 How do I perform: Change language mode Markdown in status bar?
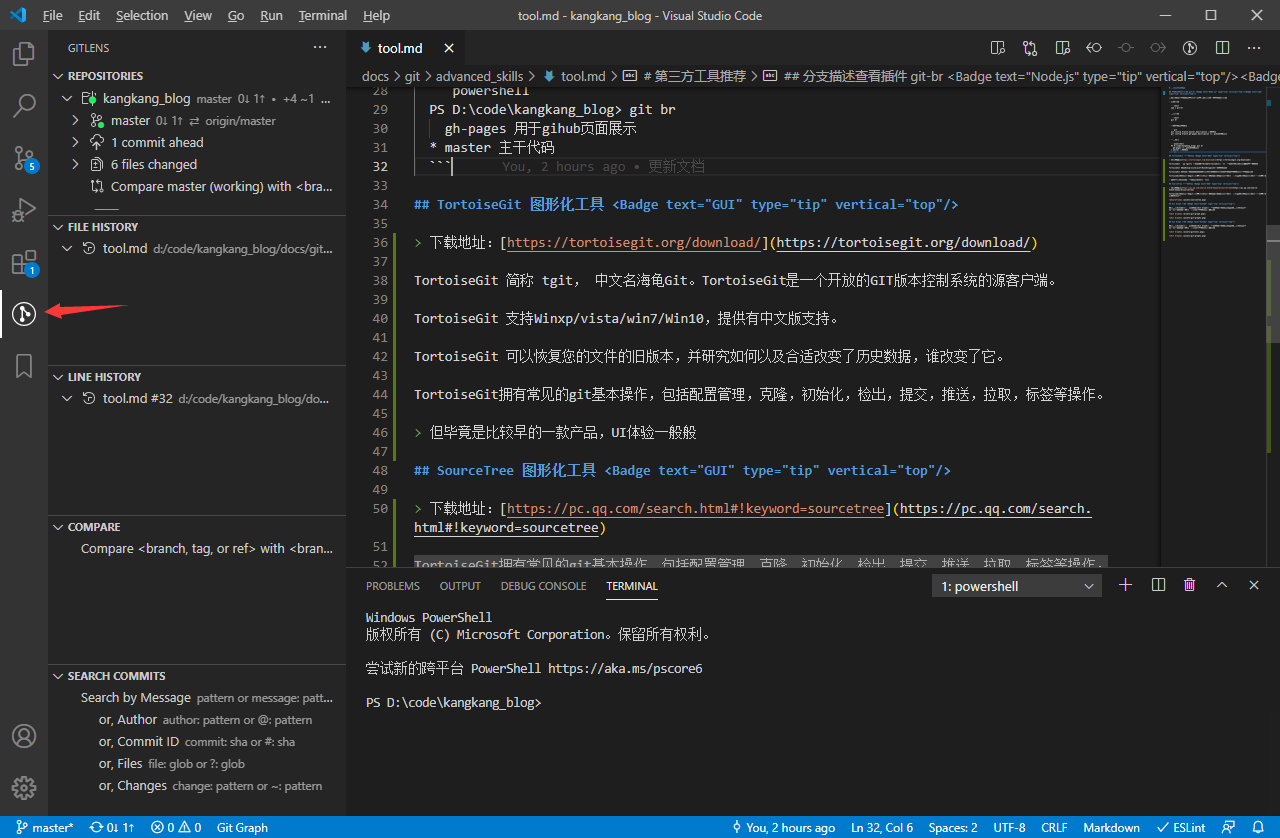pyautogui.click(x=1111, y=827)
